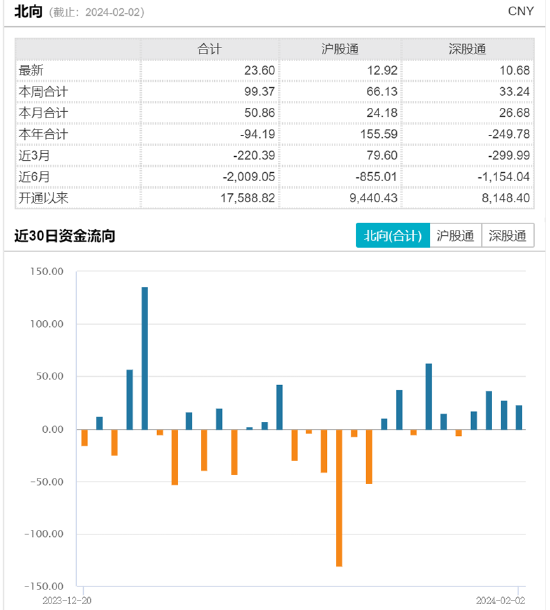Click the 50.00 y-axis label
Screen dimensions: 550x610
50,377
